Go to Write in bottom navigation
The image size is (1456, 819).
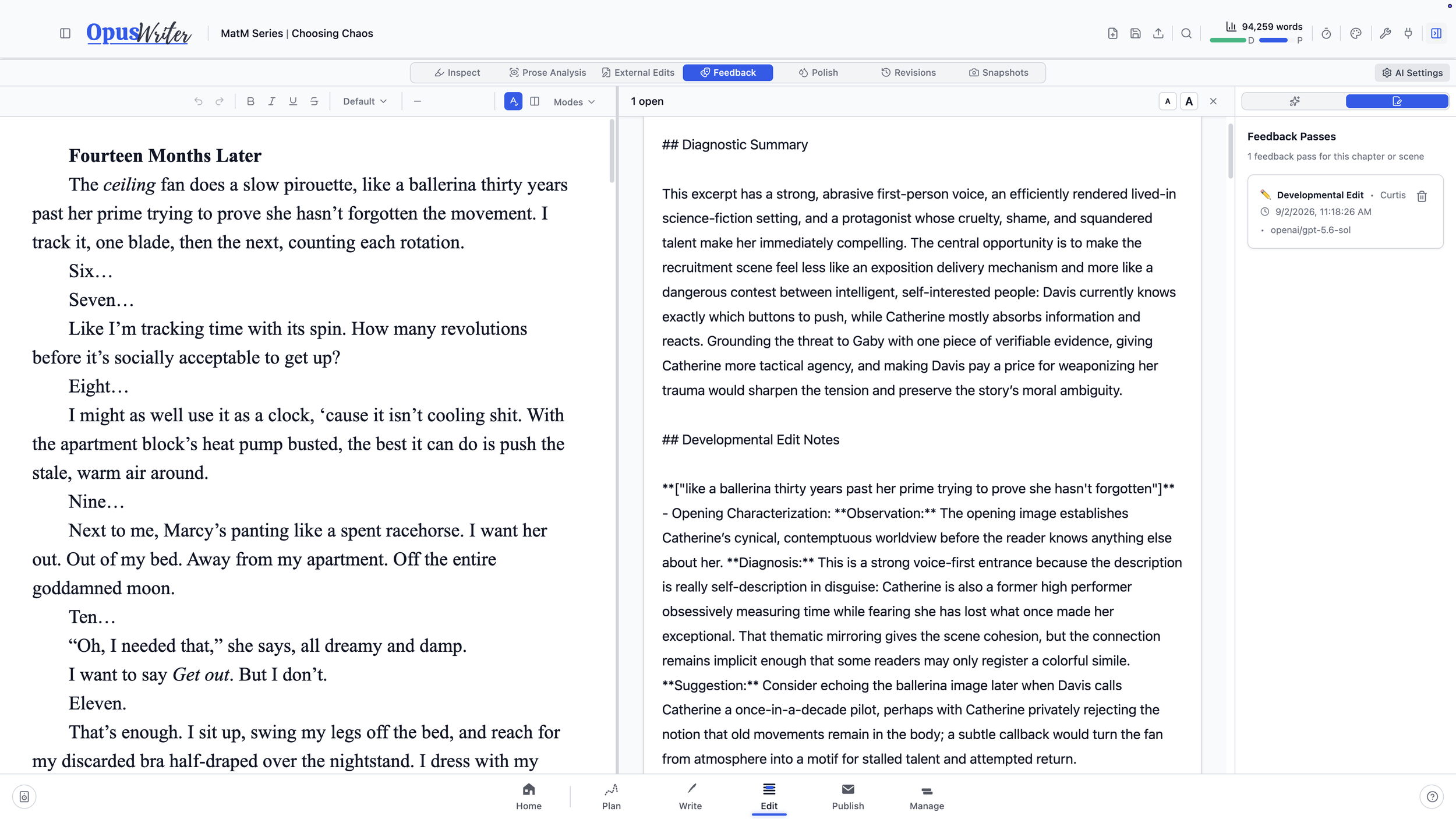[x=690, y=796]
